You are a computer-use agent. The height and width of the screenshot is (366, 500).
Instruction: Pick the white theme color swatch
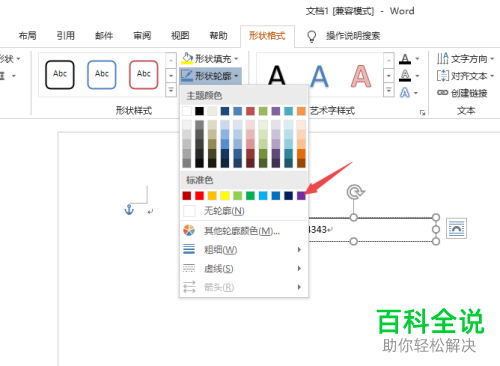(187, 111)
